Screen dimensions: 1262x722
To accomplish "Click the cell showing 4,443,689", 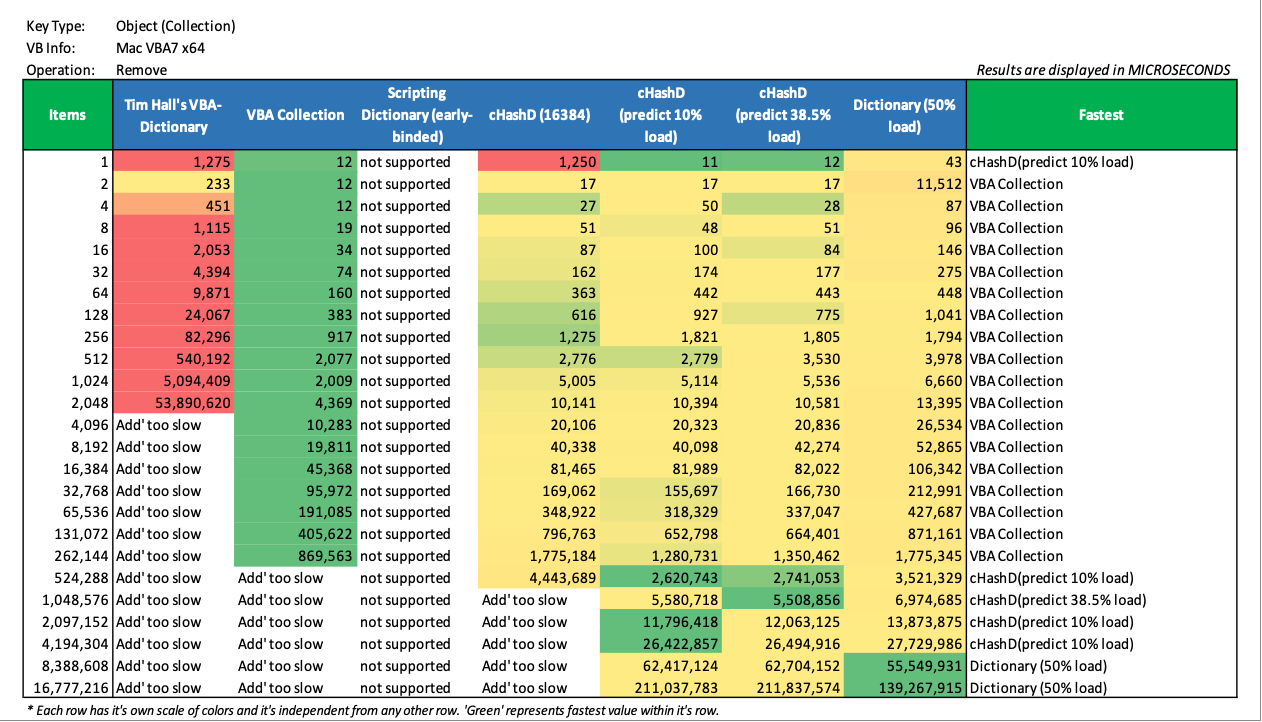I will coord(539,578).
